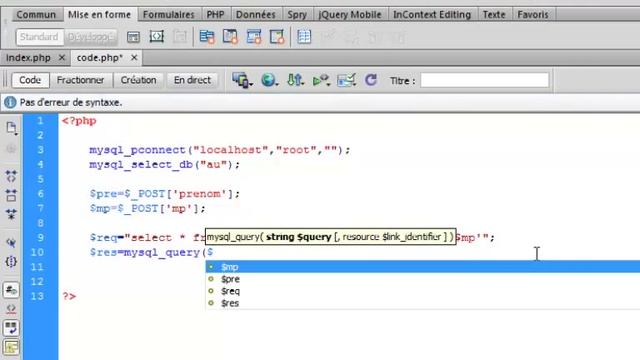The width and height of the screenshot is (640, 360).
Task: Switch to Fractionner split view
Action: coord(80,80)
